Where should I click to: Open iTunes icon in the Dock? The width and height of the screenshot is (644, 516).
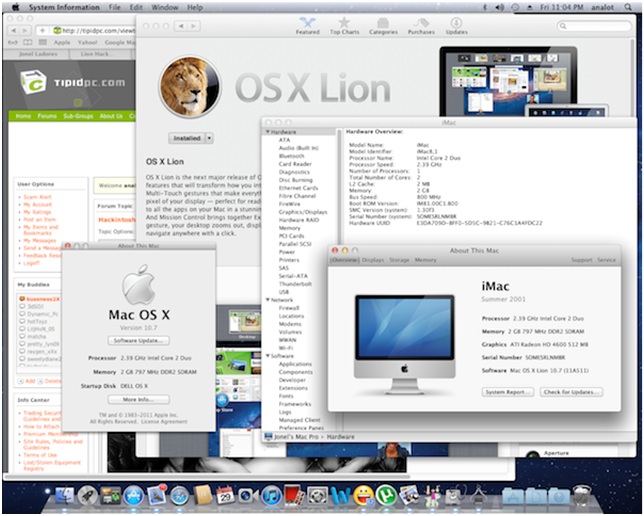pyautogui.click(x=271, y=495)
